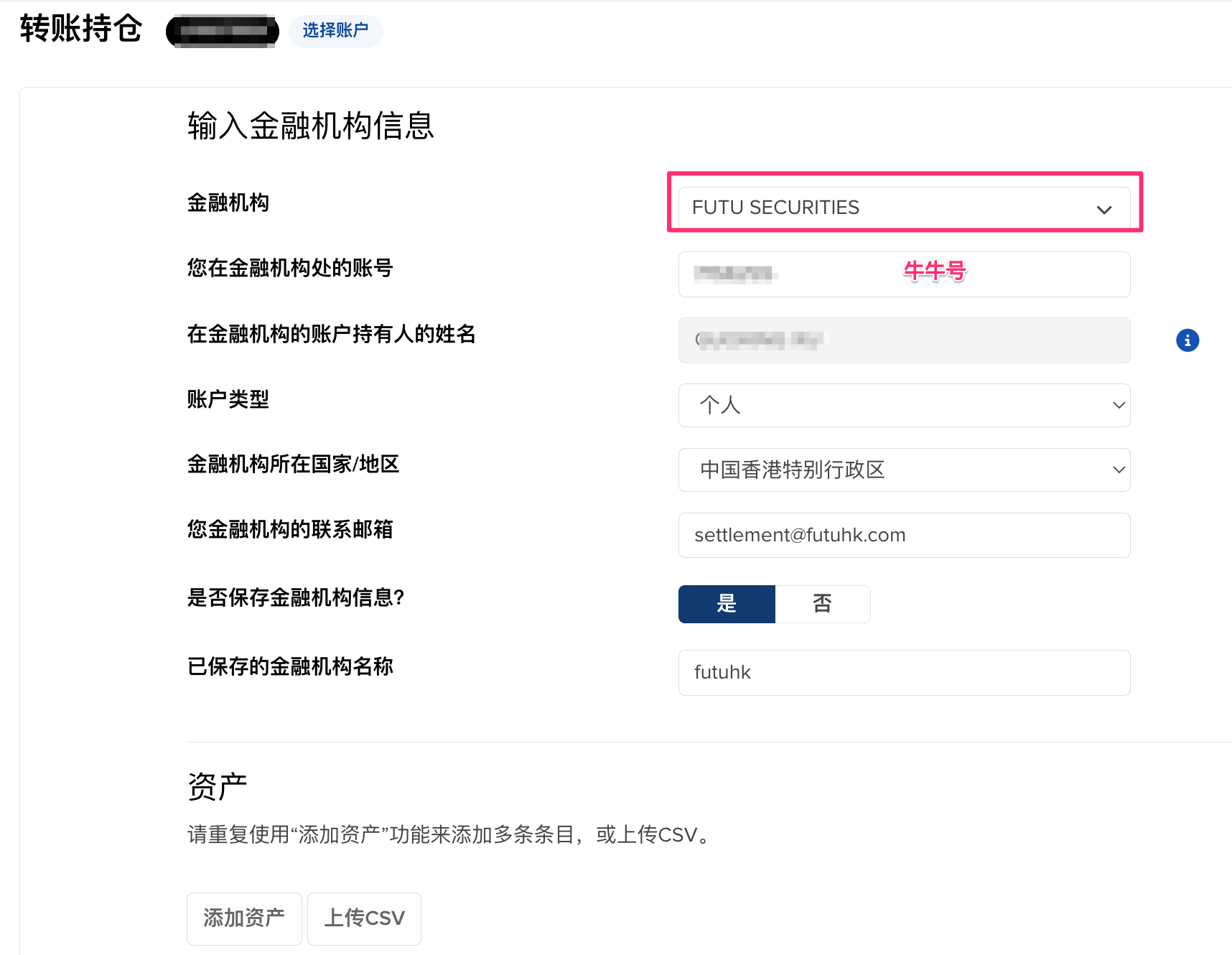Select 否 to not save institution info
Screen dimensions: 1232x955
click(x=822, y=604)
